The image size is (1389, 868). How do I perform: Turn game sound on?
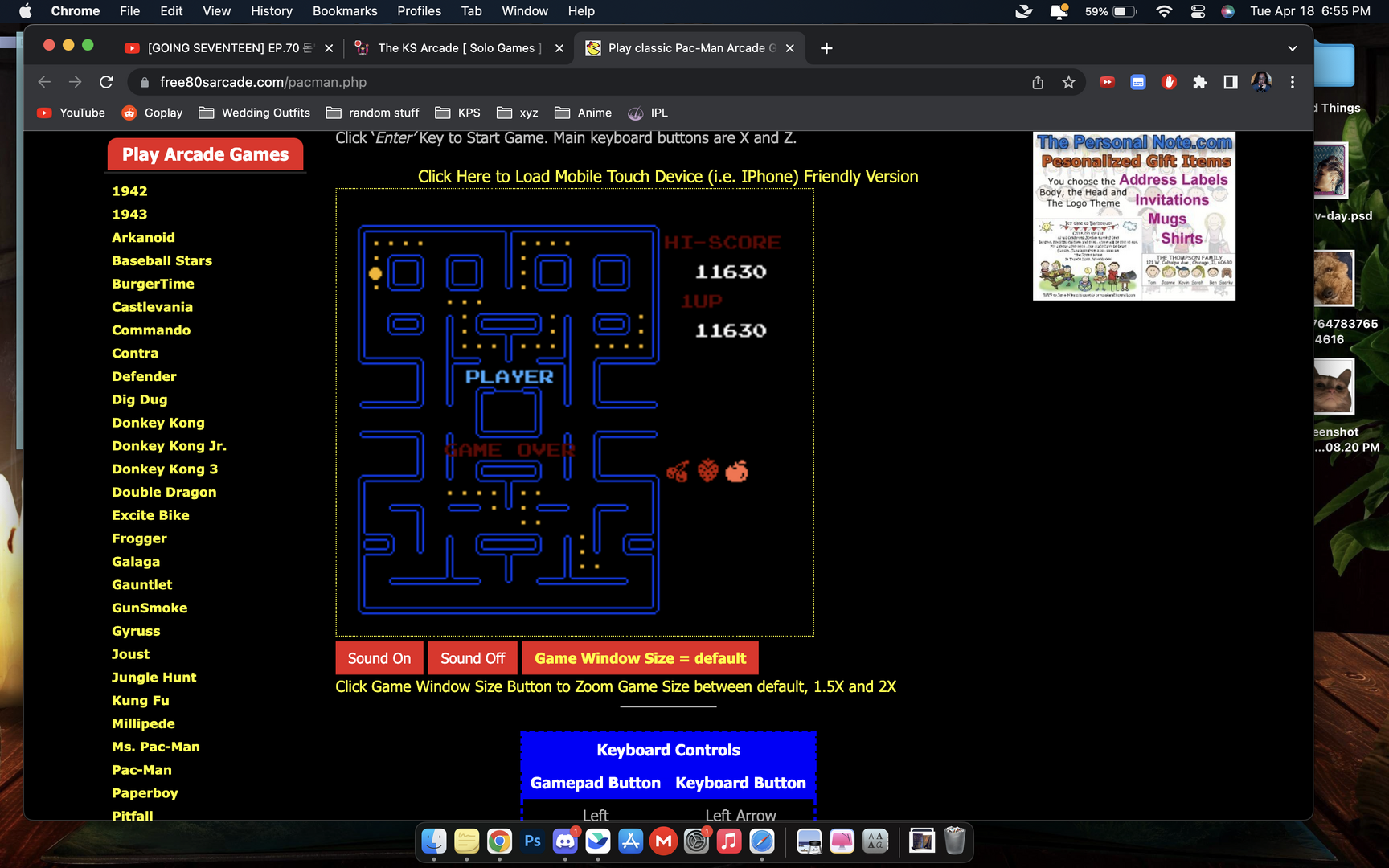(x=379, y=658)
